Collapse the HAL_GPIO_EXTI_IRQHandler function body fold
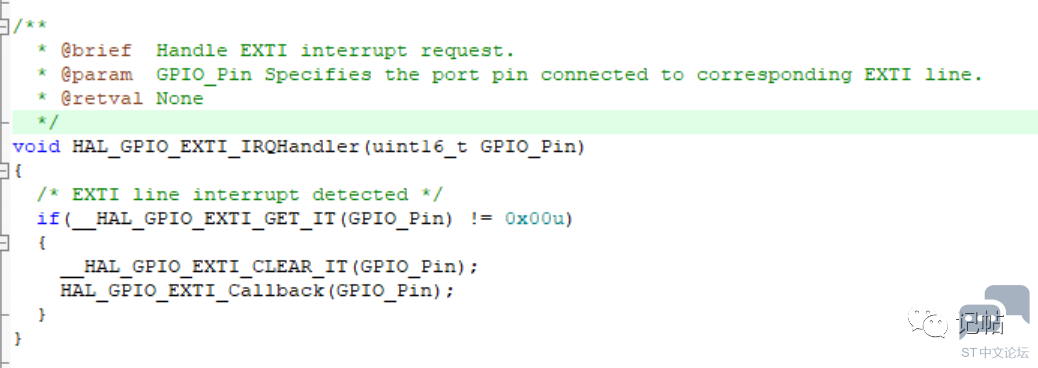1038x368 pixels. (x=4, y=171)
